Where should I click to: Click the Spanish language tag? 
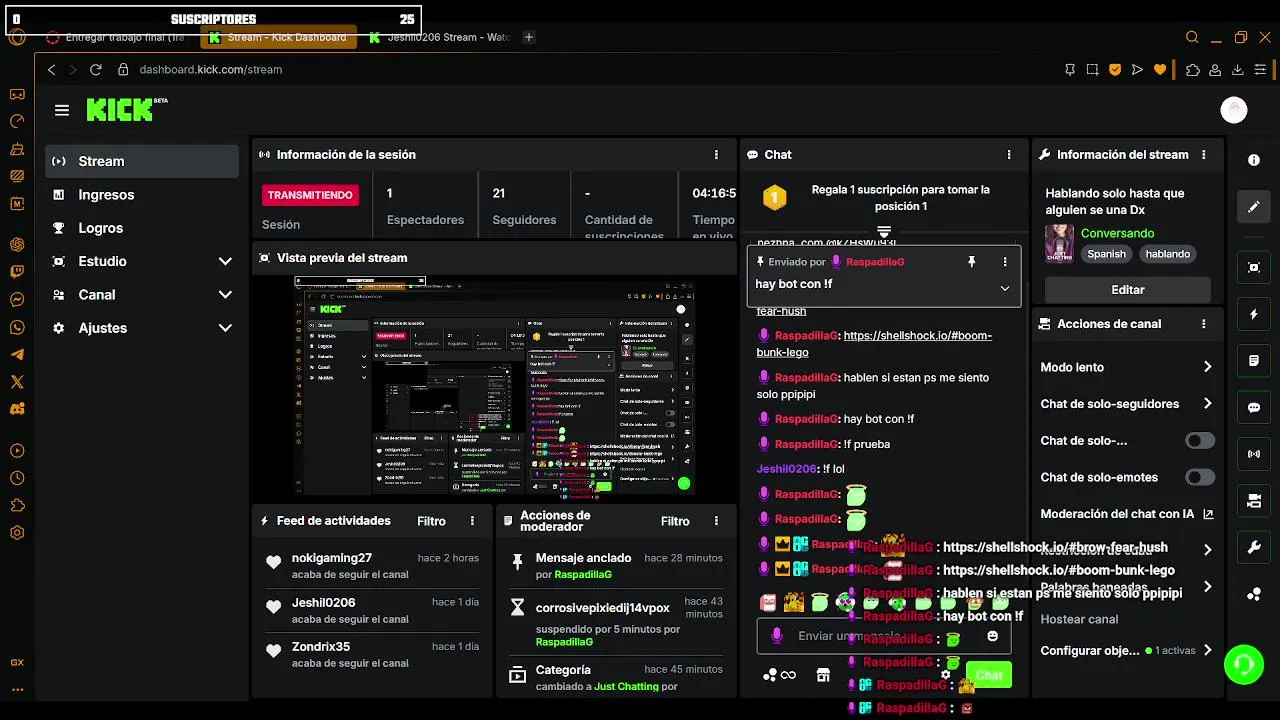(1107, 254)
